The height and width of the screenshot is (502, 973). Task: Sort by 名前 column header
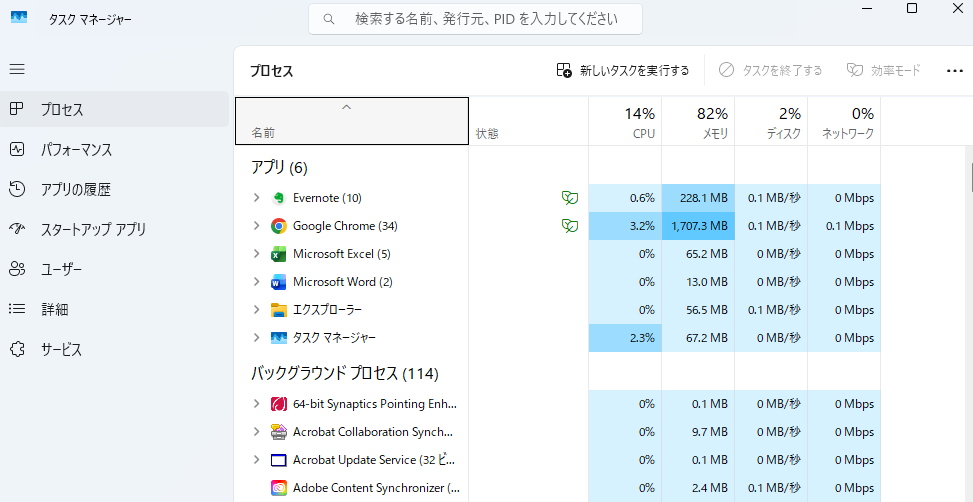point(352,121)
